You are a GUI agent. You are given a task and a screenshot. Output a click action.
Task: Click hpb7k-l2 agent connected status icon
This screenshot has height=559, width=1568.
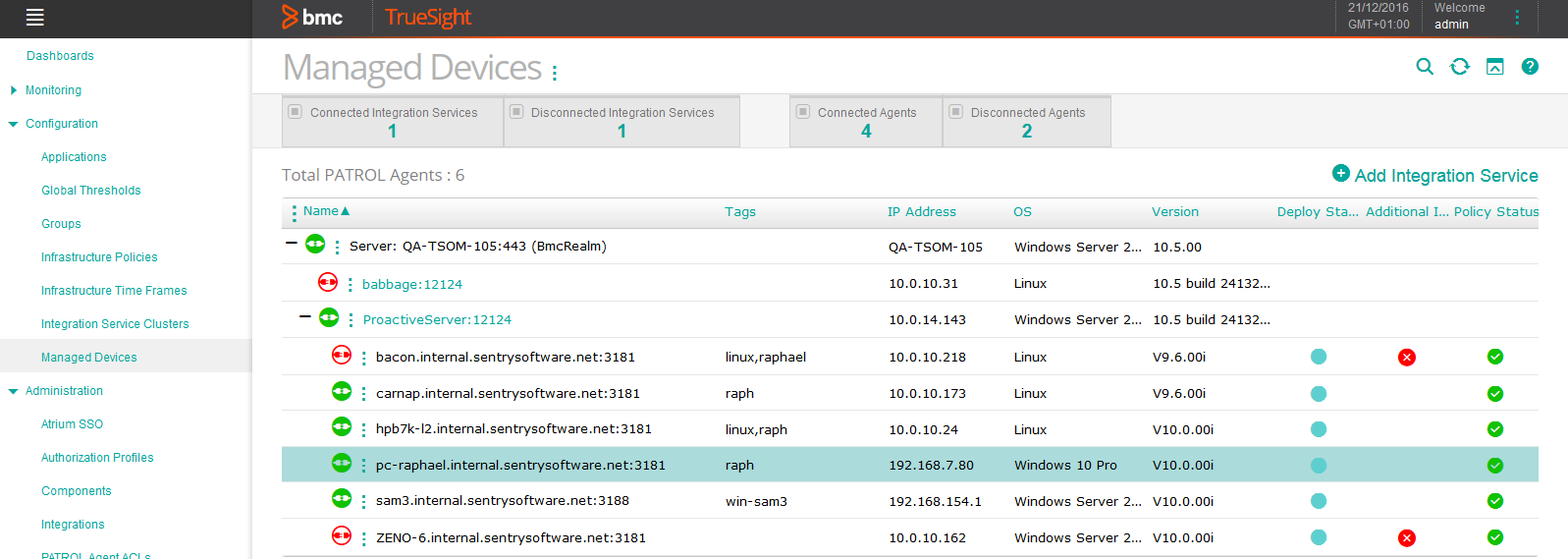pyautogui.click(x=342, y=426)
